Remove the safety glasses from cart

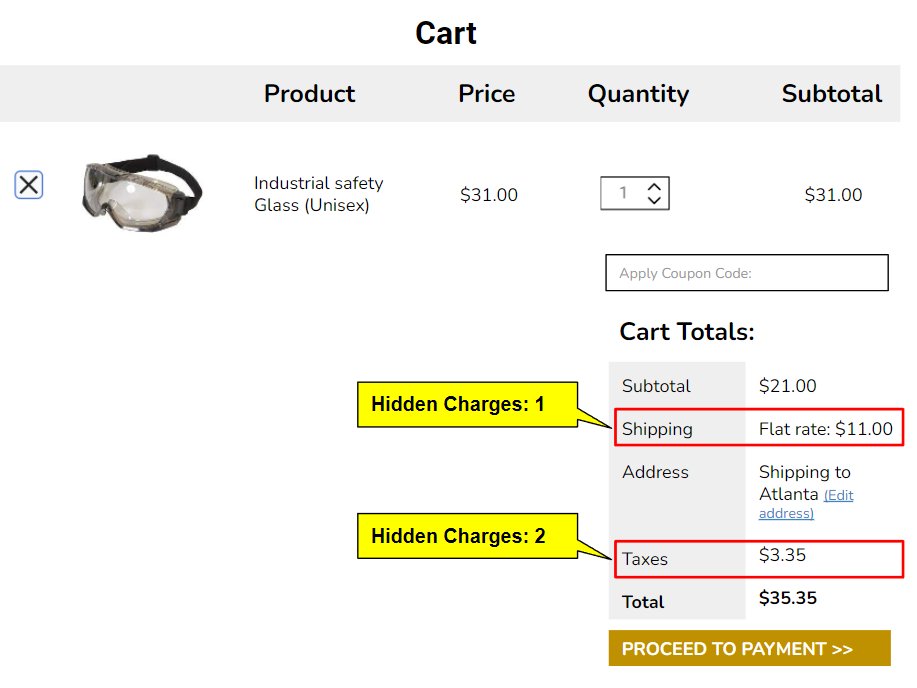(28, 184)
